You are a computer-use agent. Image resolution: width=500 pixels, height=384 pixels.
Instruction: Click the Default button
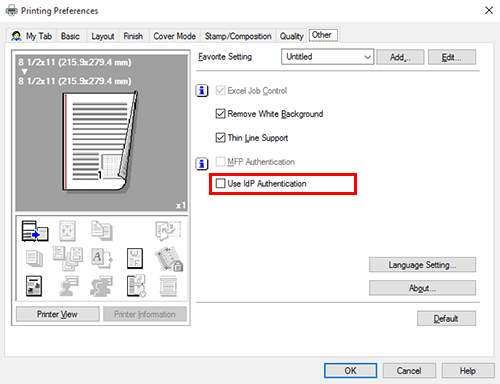tap(446, 319)
